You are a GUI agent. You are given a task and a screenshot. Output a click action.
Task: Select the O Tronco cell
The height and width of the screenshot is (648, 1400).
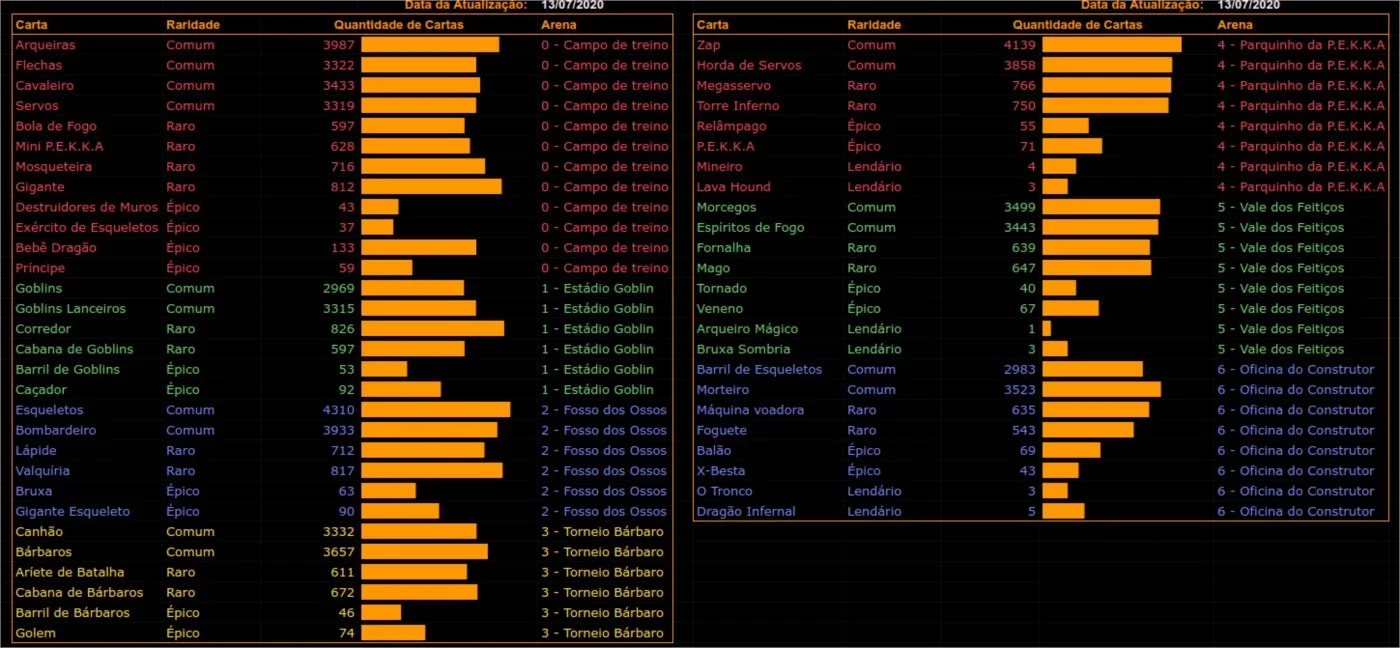(724, 491)
